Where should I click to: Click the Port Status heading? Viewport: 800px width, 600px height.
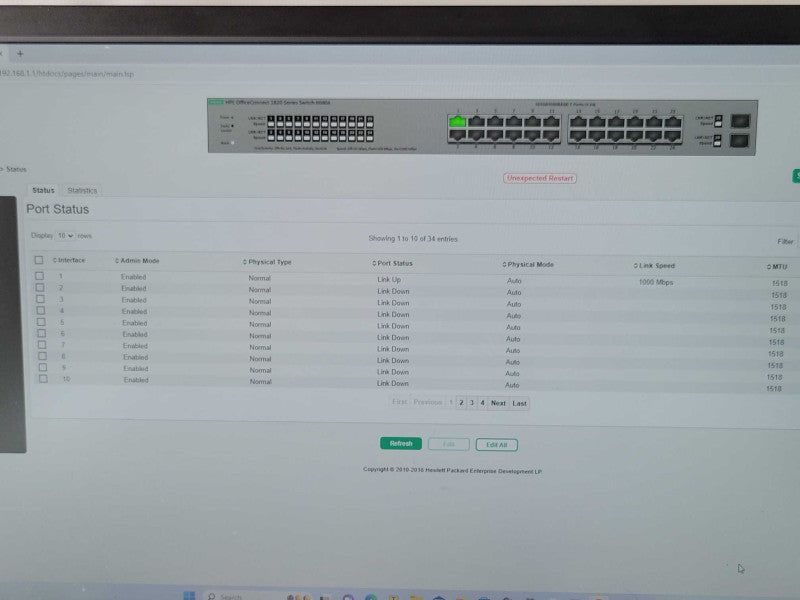tap(58, 209)
